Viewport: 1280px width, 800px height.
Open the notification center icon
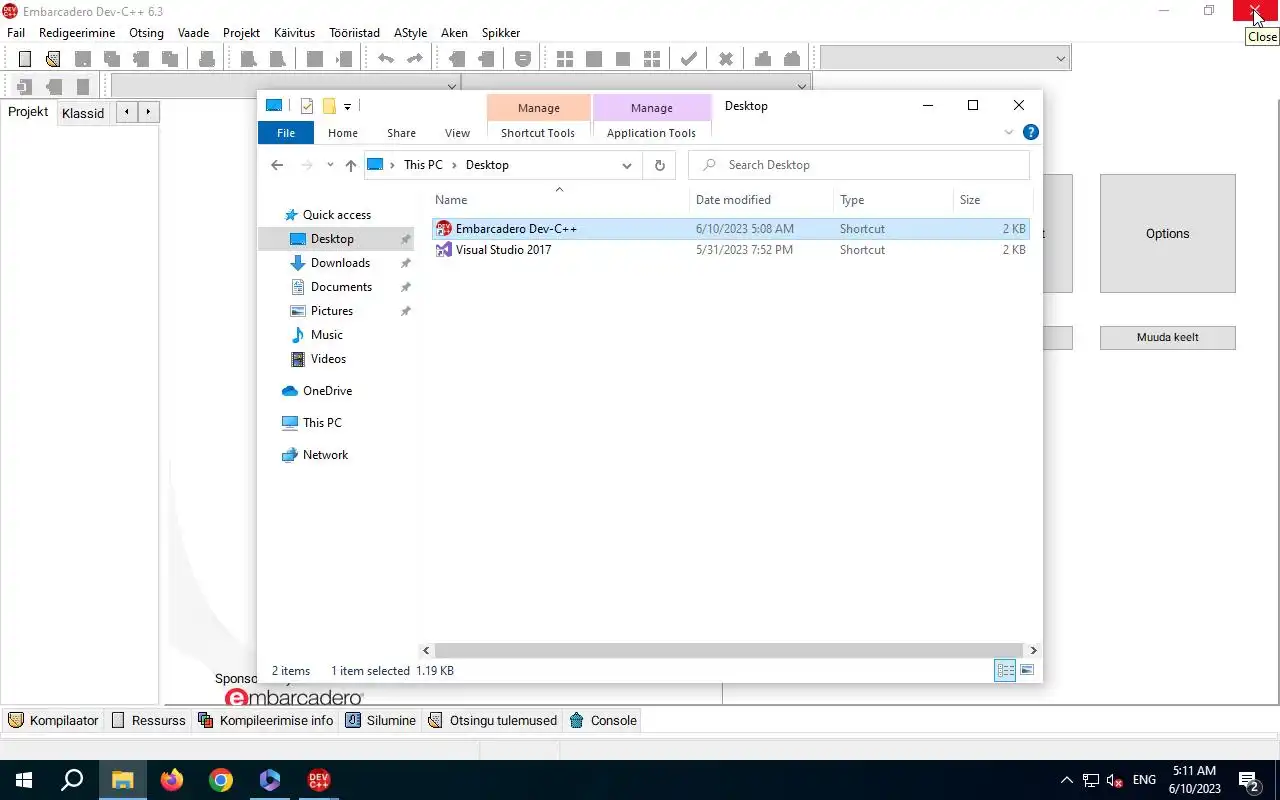click(x=1249, y=780)
